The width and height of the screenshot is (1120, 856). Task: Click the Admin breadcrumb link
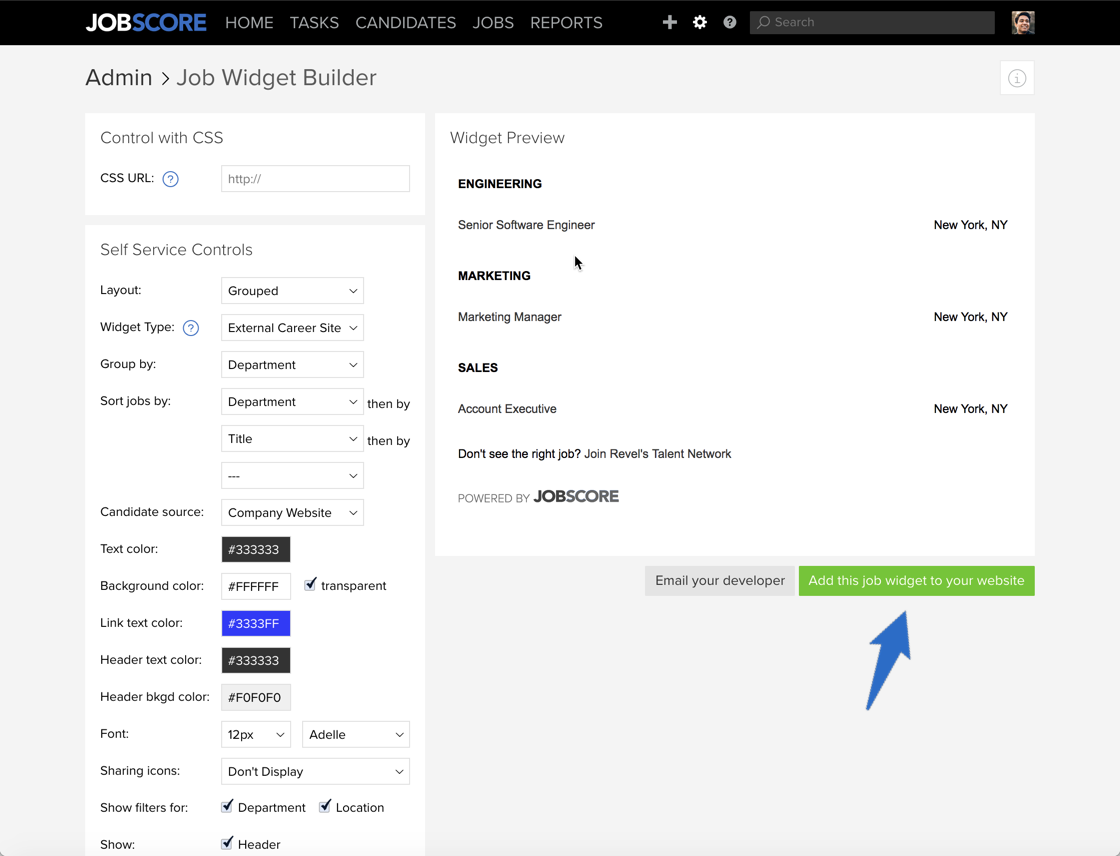(119, 77)
